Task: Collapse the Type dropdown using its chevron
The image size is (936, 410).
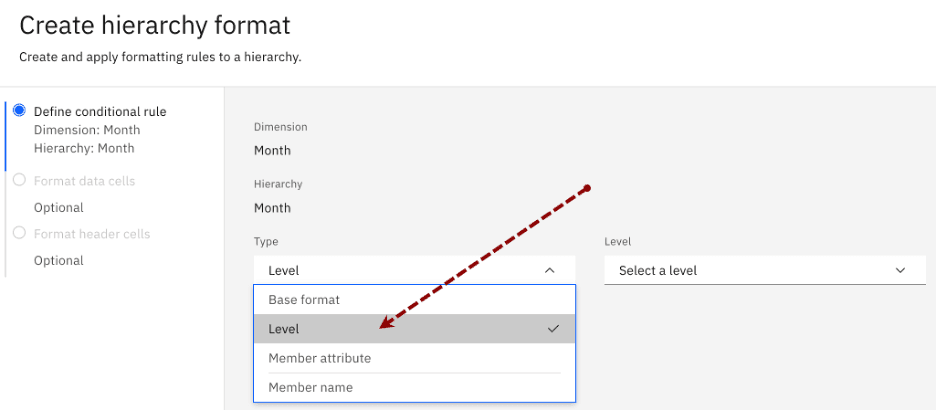Action: pos(549,270)
